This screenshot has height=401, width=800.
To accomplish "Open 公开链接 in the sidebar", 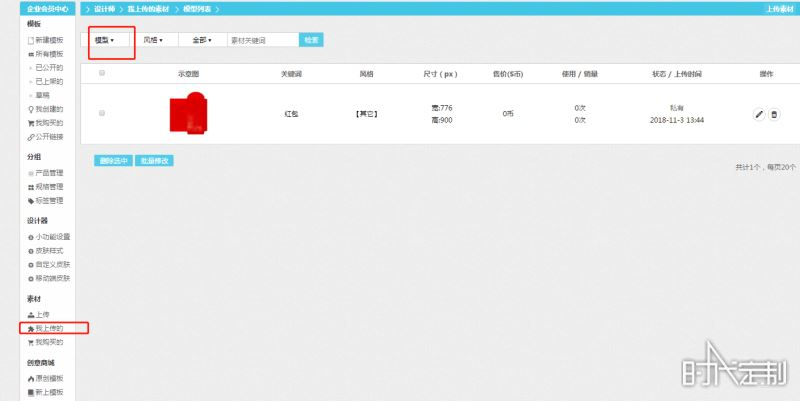I will 46,136.
